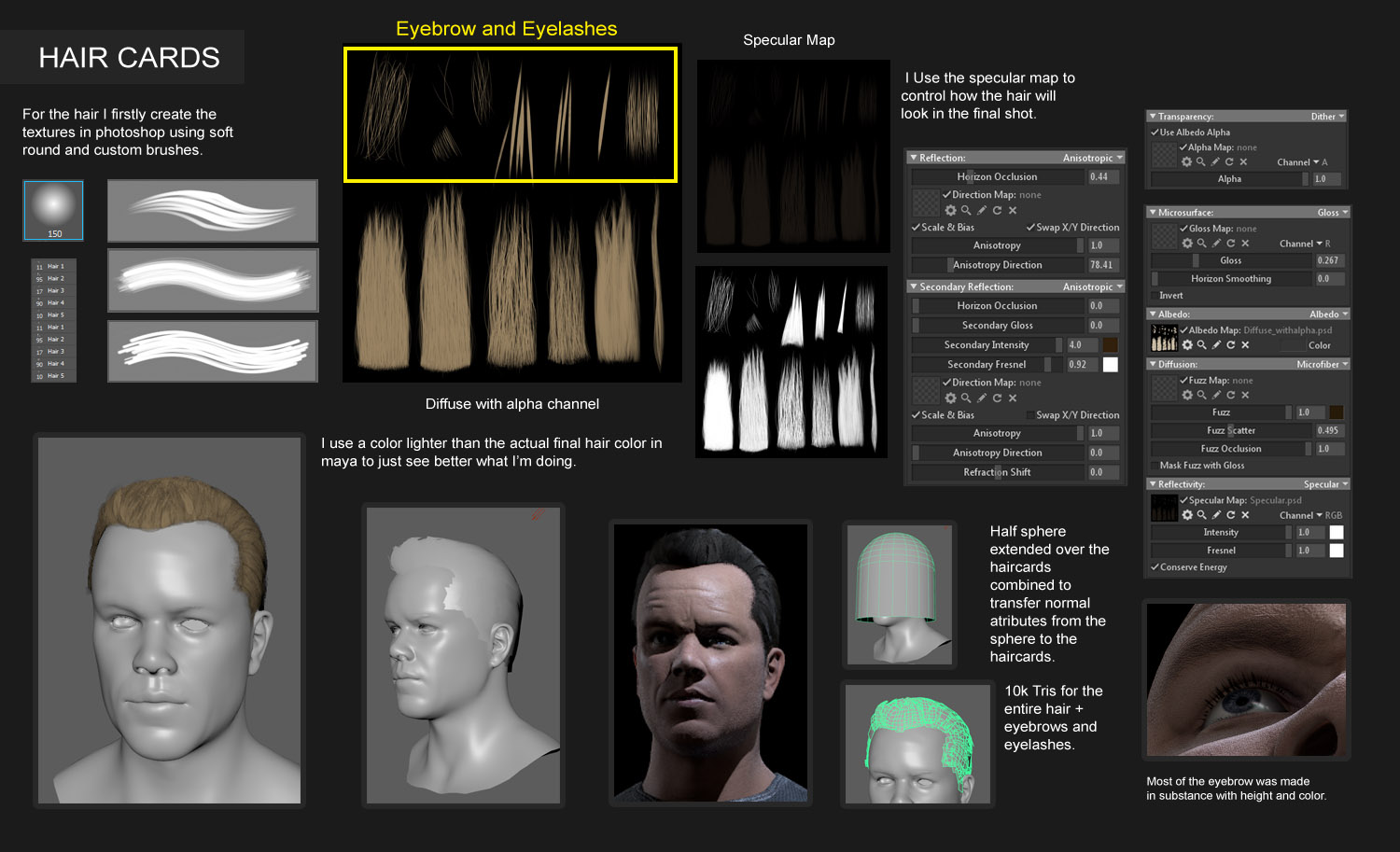Open gear icon for Specular Map
This screenshot has height=852, width=1400.
pyautogui.click(x=1187, y=514)
